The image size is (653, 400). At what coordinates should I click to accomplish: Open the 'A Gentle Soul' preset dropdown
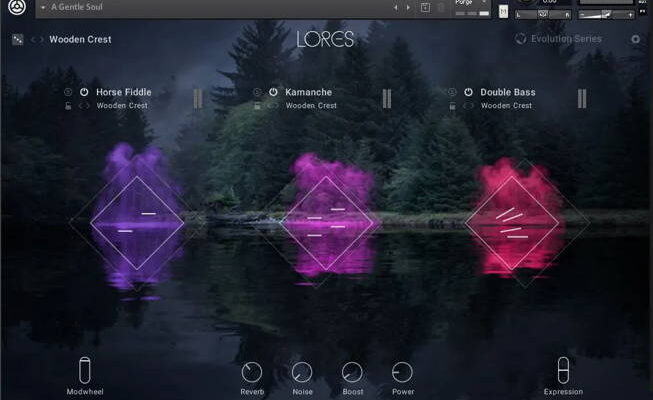[43, 7]
